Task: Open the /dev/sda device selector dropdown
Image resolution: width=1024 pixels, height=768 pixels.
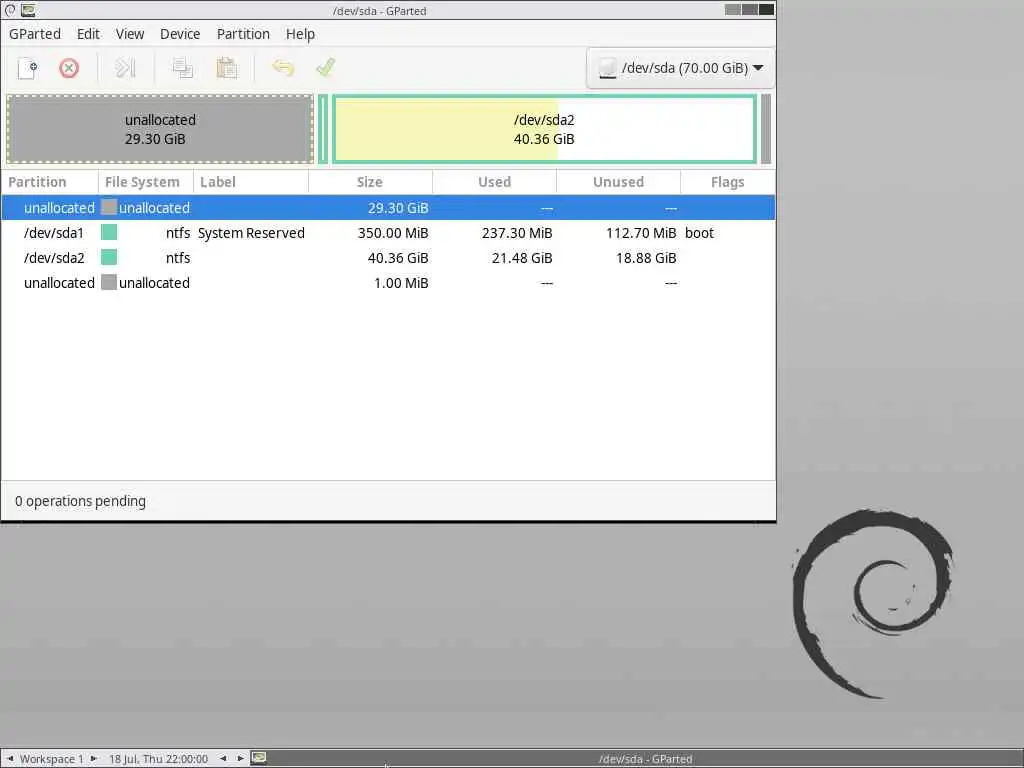Action: [680, 68]
